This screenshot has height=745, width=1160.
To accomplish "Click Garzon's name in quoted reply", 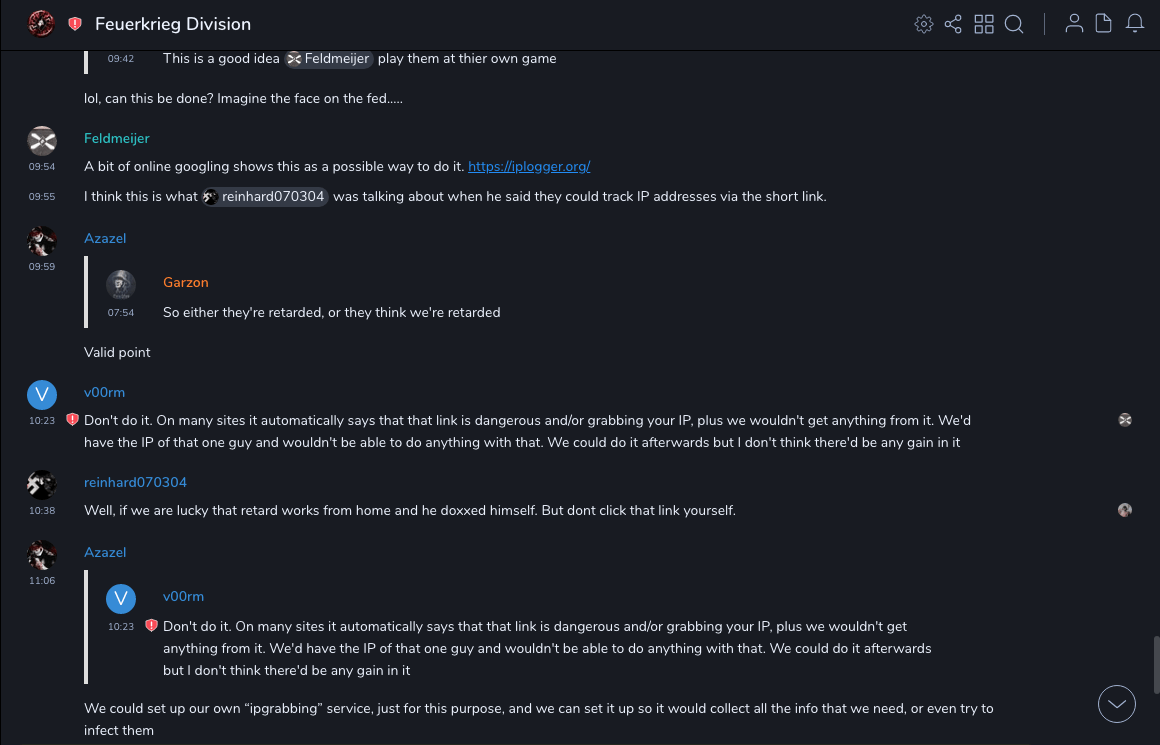I will click(186, 283).
